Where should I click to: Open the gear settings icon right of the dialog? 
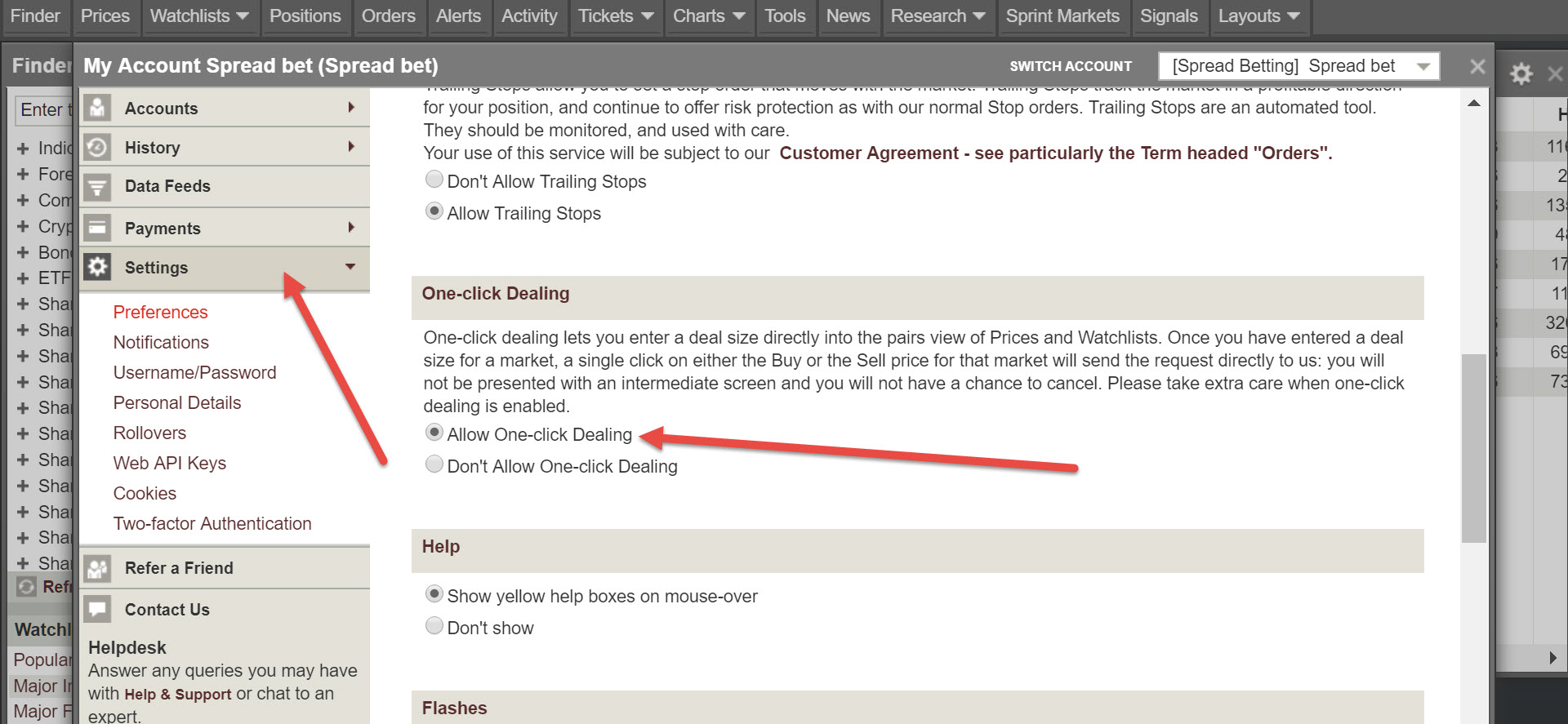(1521, 74)
